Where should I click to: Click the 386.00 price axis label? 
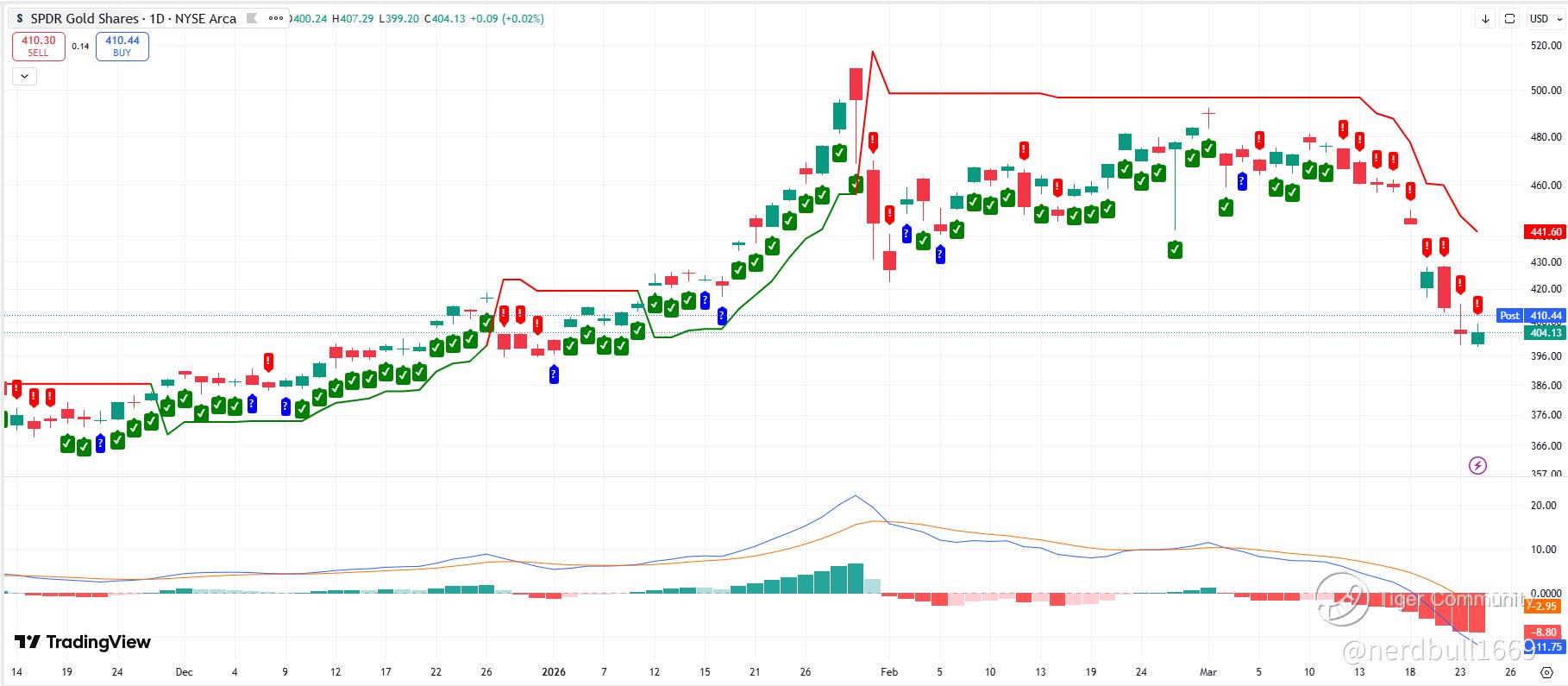(x=1546, y=385)
